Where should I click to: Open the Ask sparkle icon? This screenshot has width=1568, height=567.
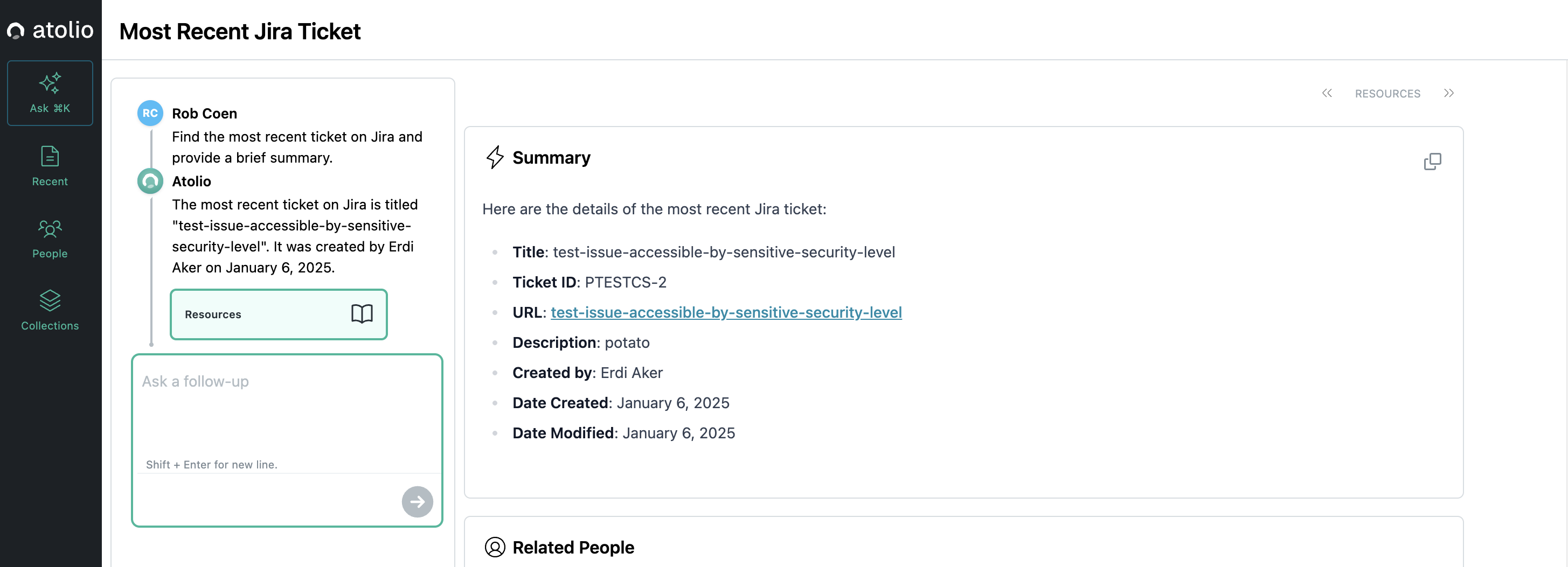[50, 84]
